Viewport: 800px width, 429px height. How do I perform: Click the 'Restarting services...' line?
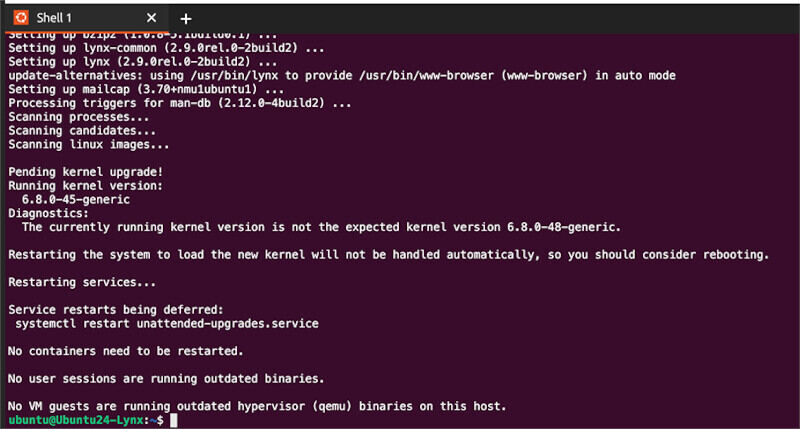coord(82,282)
